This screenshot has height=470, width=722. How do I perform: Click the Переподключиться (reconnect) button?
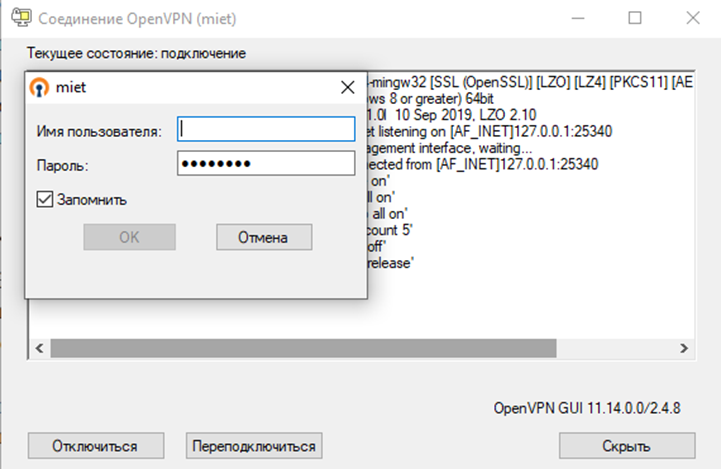pyautogui.click(x=254, y=446)
